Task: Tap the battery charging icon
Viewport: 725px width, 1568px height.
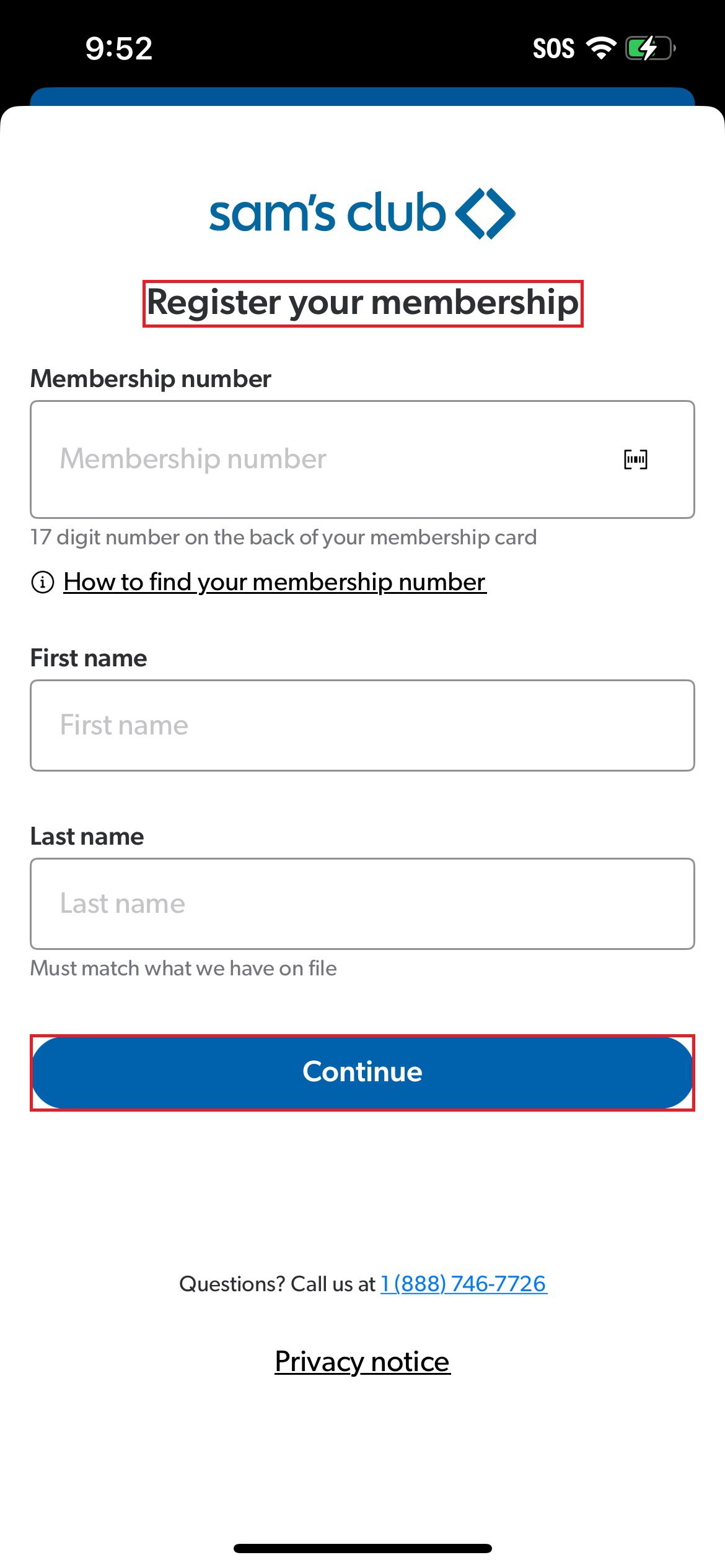Action: tap(649, 48)
